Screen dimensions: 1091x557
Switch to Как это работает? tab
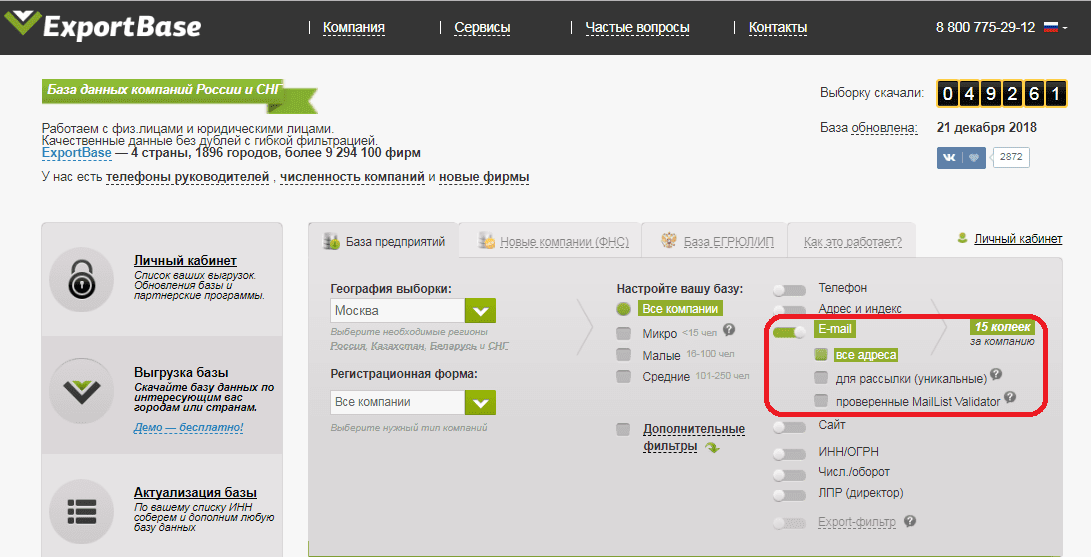pos(852,242)
